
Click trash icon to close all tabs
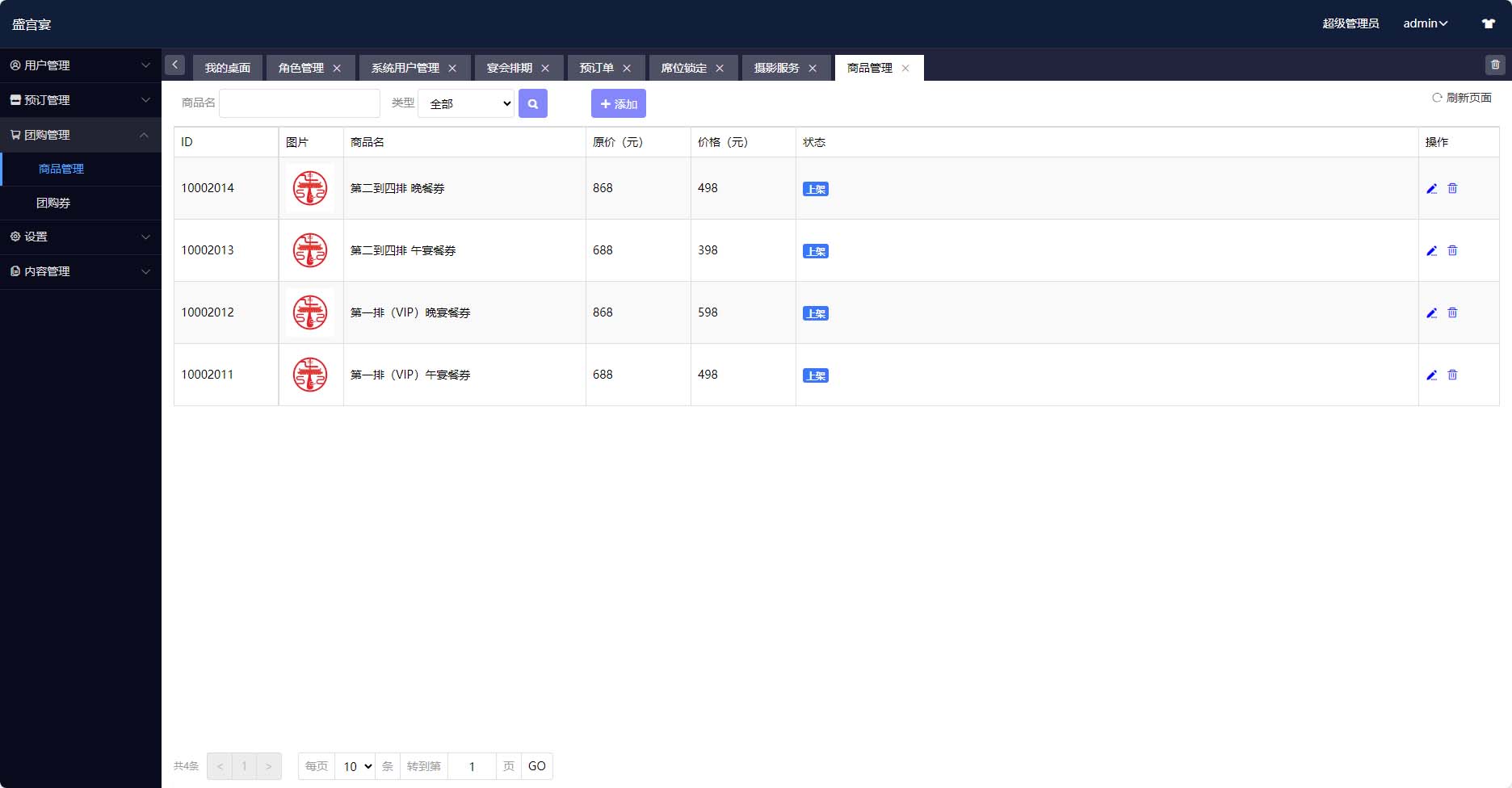click(1495, 65)
